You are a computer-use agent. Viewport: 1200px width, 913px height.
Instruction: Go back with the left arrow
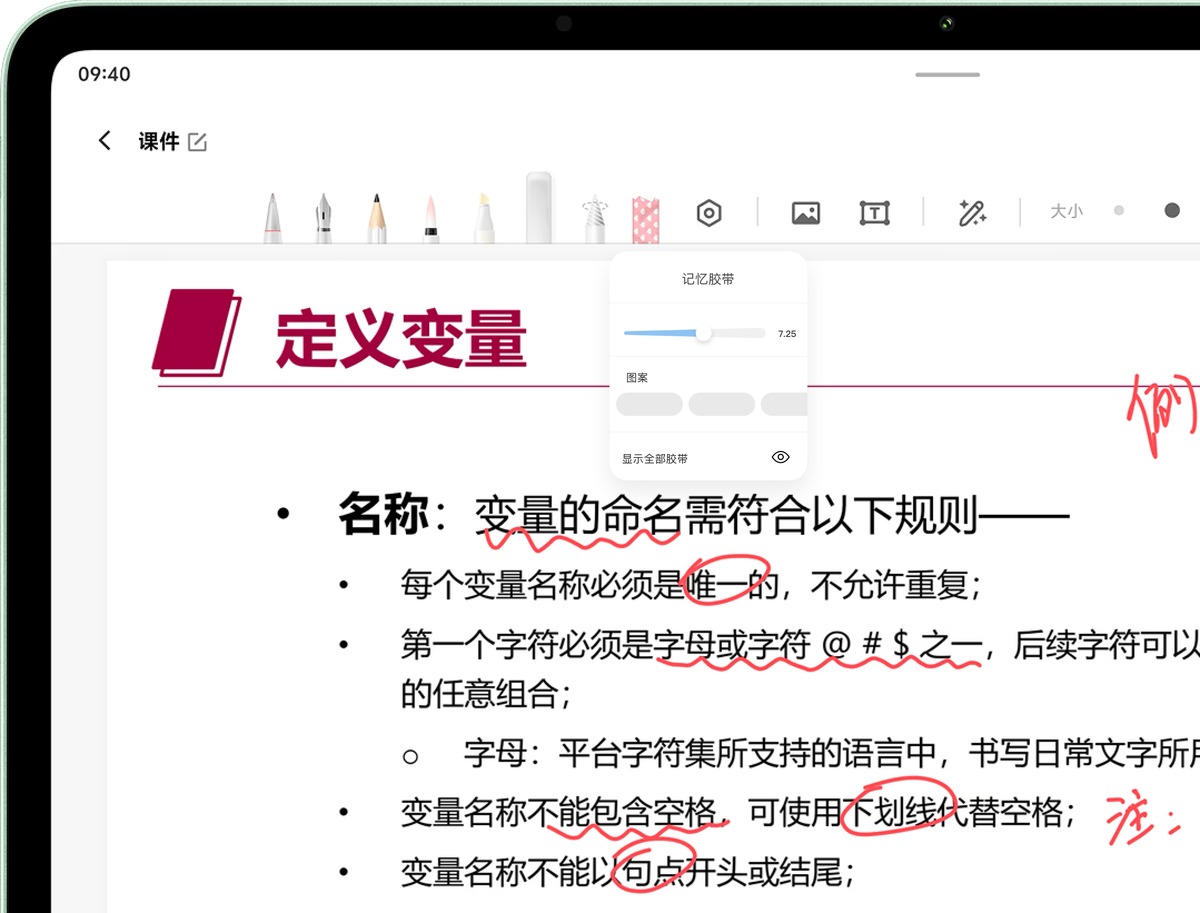coord(104,141)
